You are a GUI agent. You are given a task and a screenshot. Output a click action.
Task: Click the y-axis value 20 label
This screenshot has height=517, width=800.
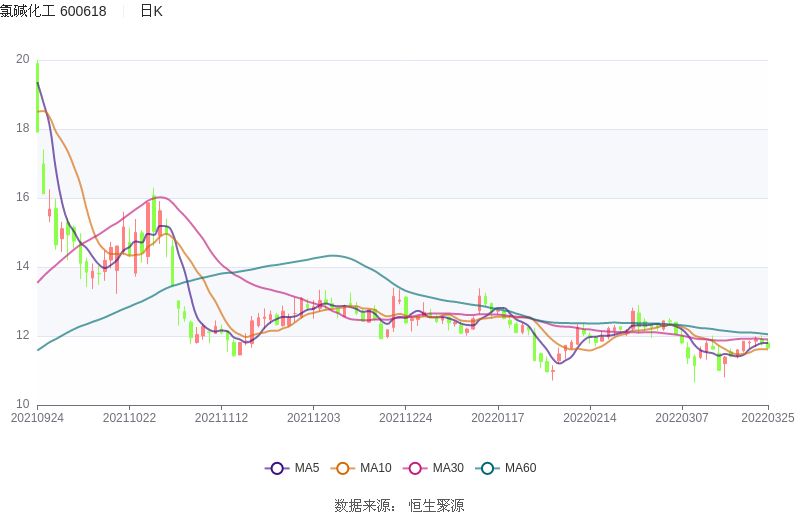tap(22, 60)
